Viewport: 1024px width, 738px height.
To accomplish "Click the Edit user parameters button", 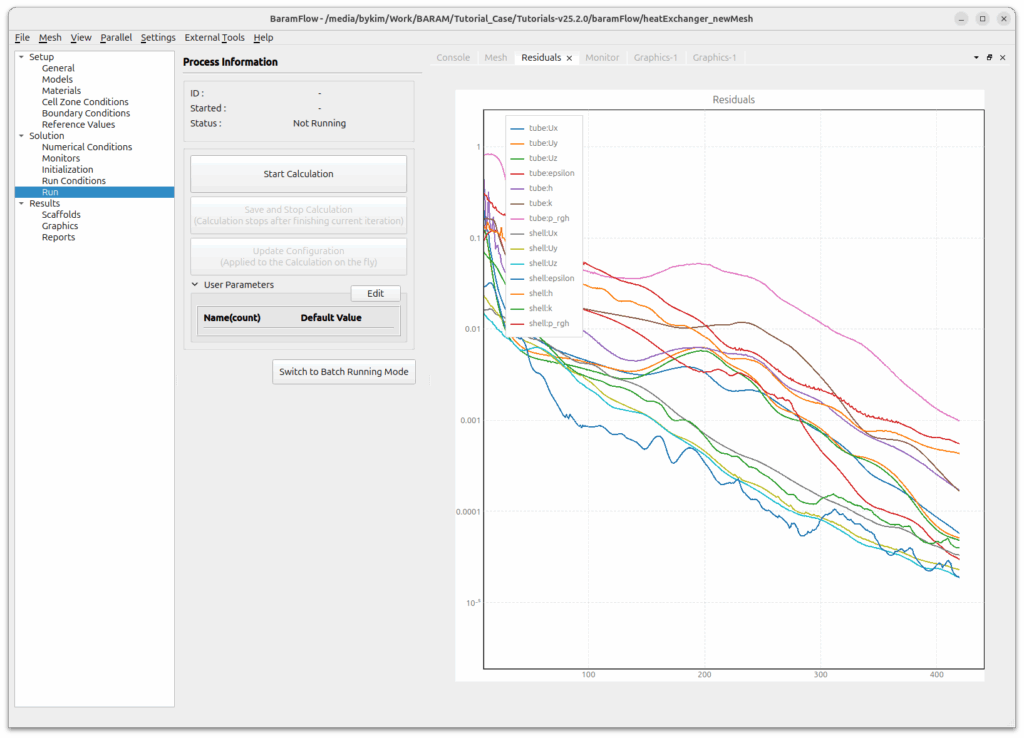I will pos(376,293).
